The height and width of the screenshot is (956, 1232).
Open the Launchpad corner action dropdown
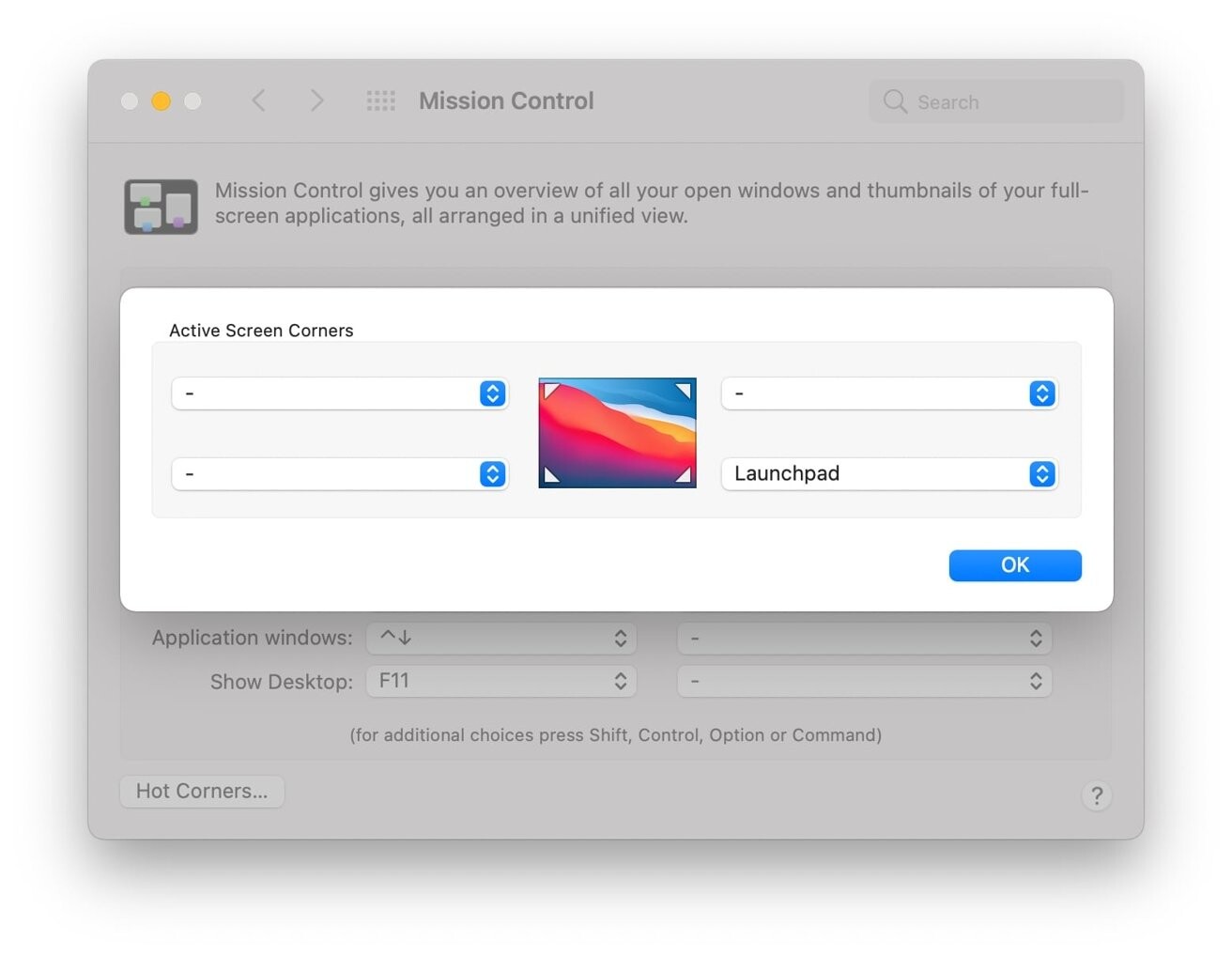(x=888, y=474)
